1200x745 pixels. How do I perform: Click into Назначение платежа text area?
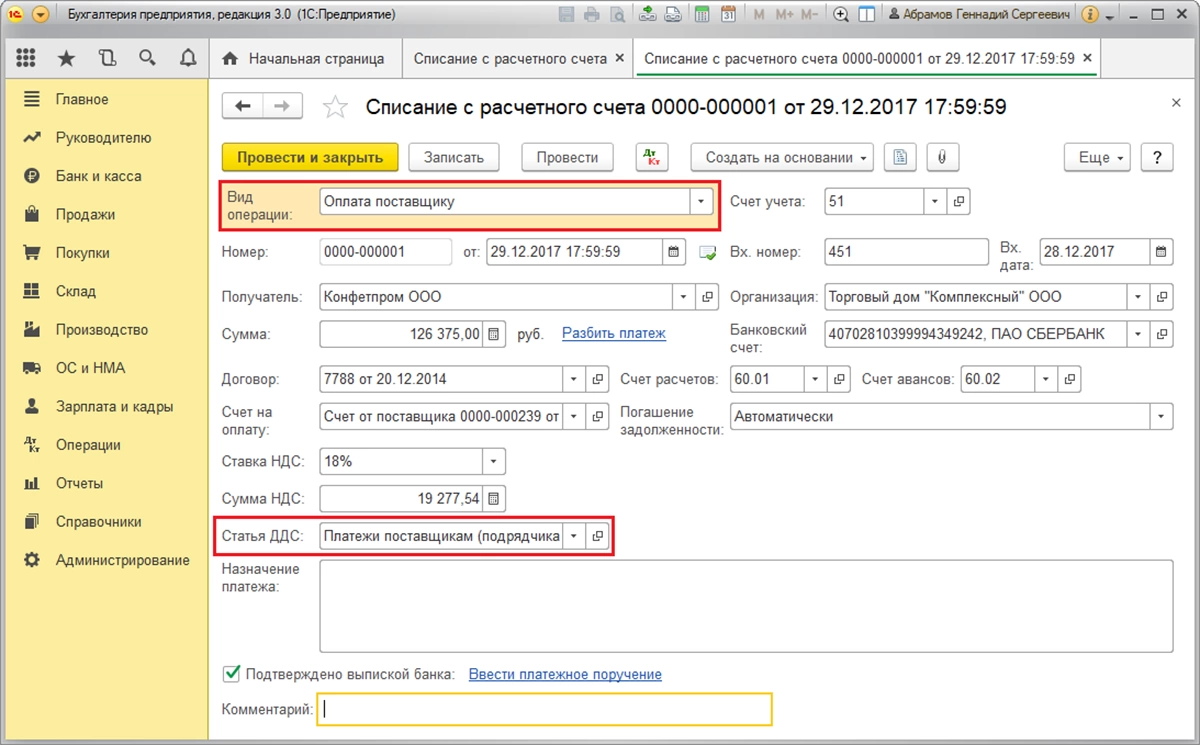746,606
